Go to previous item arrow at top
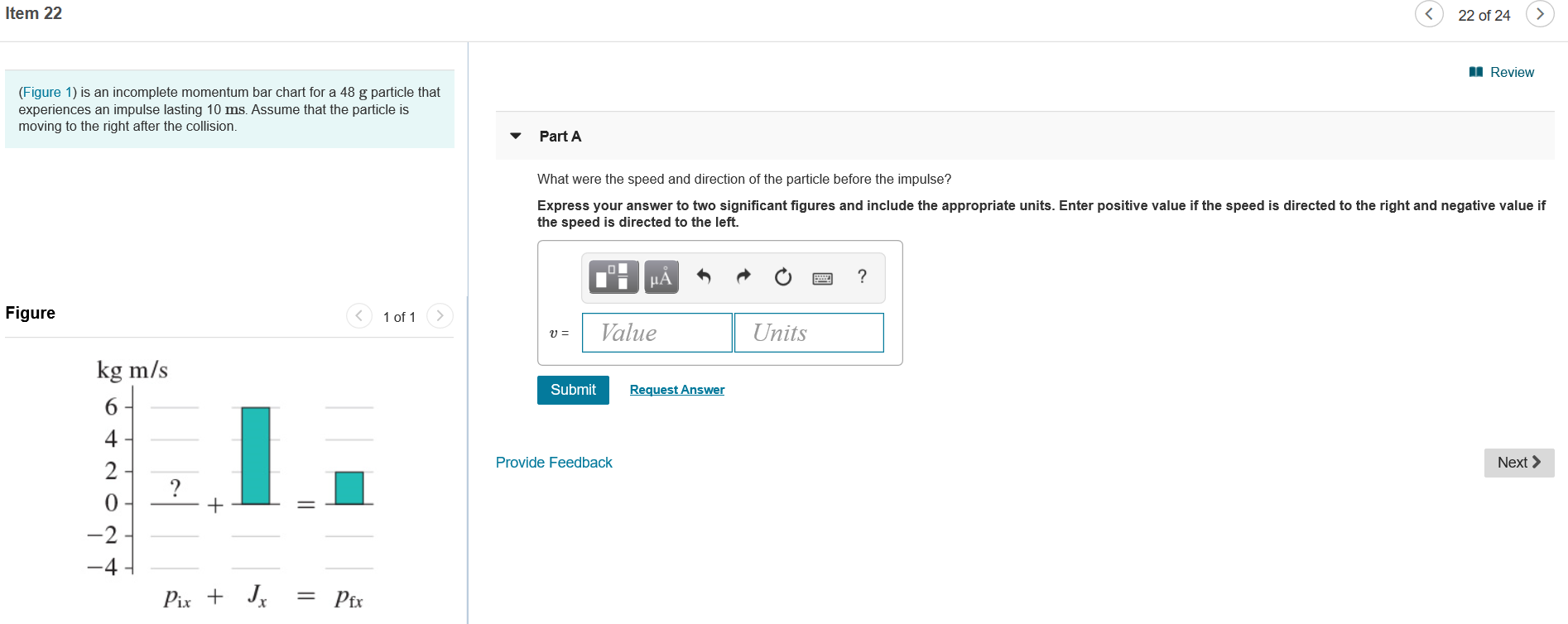This screenshot has width=1568, height=624. point(1429,14)
